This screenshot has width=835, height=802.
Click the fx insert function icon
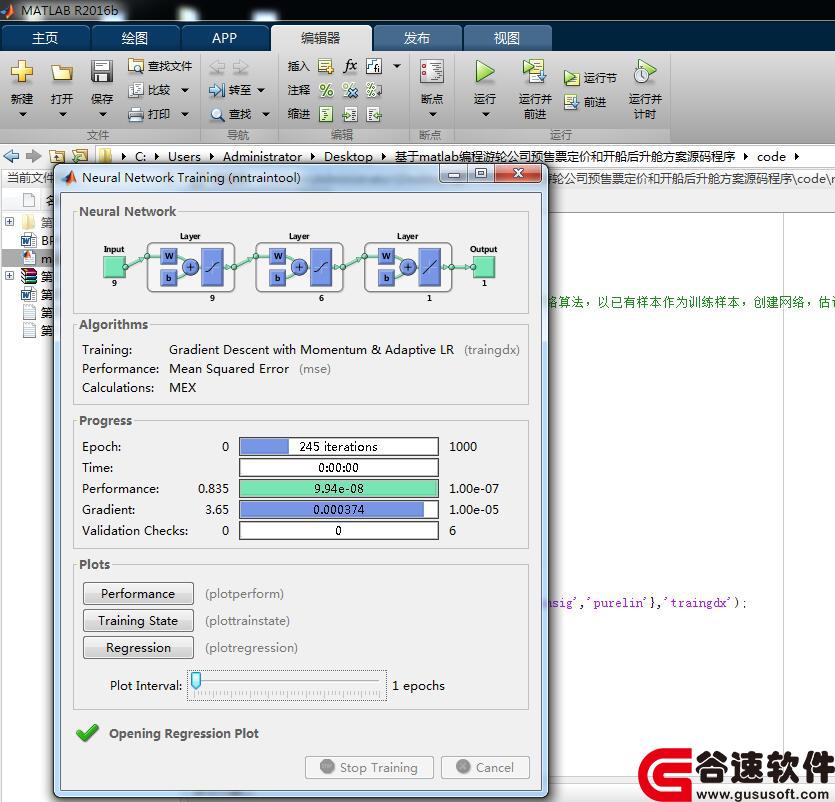350,66
